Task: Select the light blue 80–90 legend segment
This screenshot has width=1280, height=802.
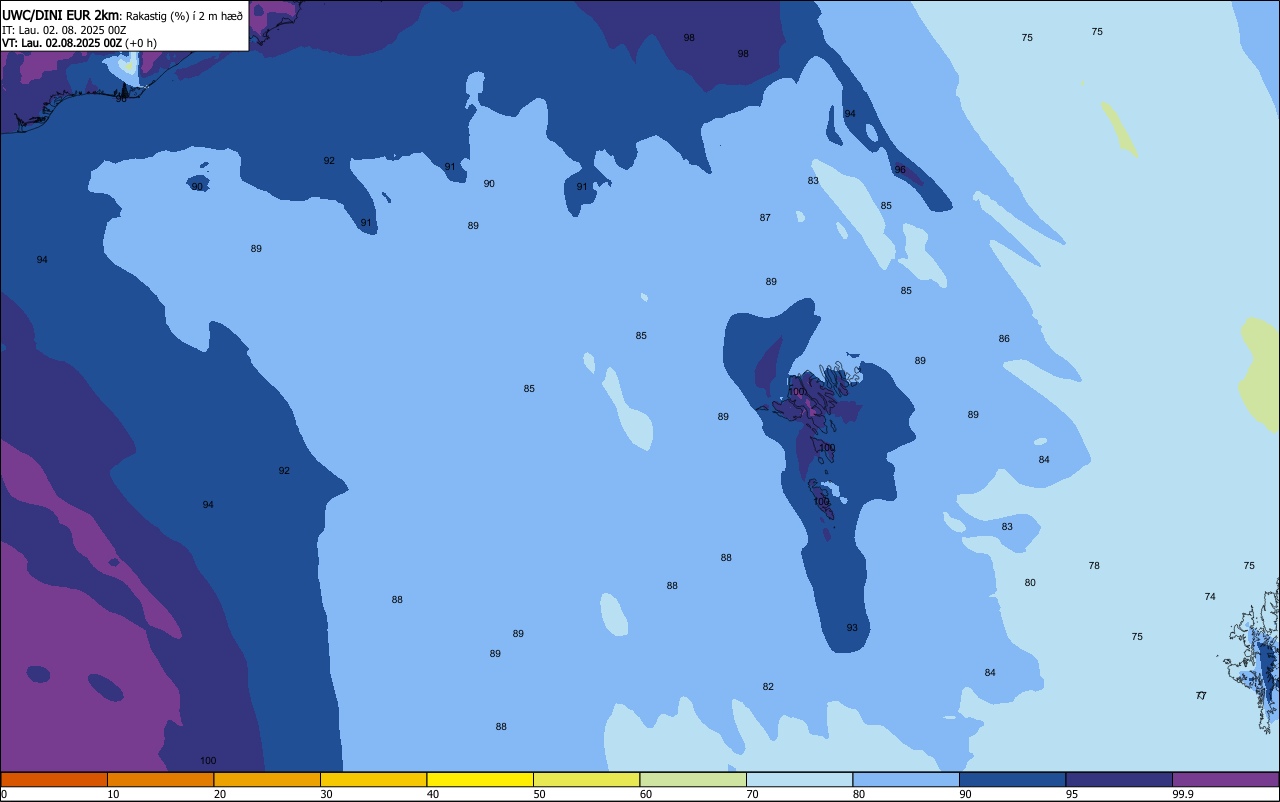Action: 906,779
